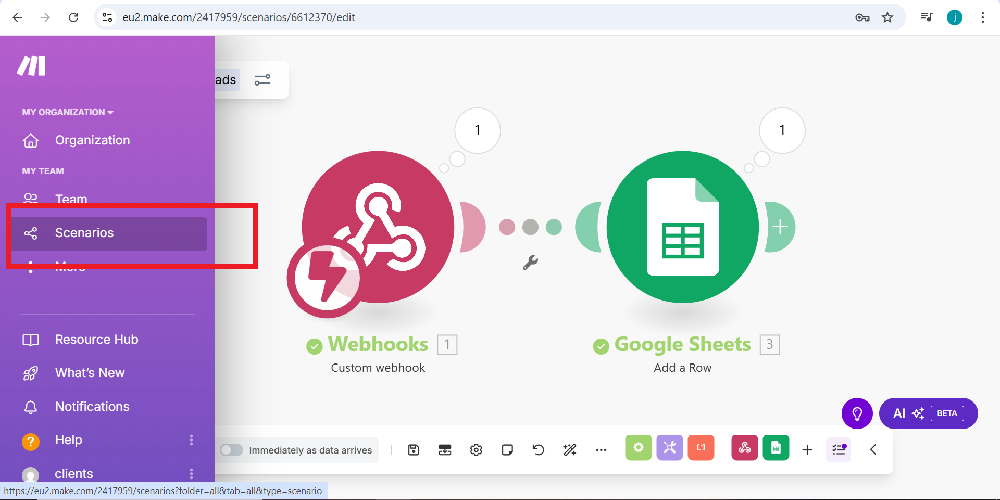
Task: Add a note with the notes icon
Action: [x=507, y=450]
